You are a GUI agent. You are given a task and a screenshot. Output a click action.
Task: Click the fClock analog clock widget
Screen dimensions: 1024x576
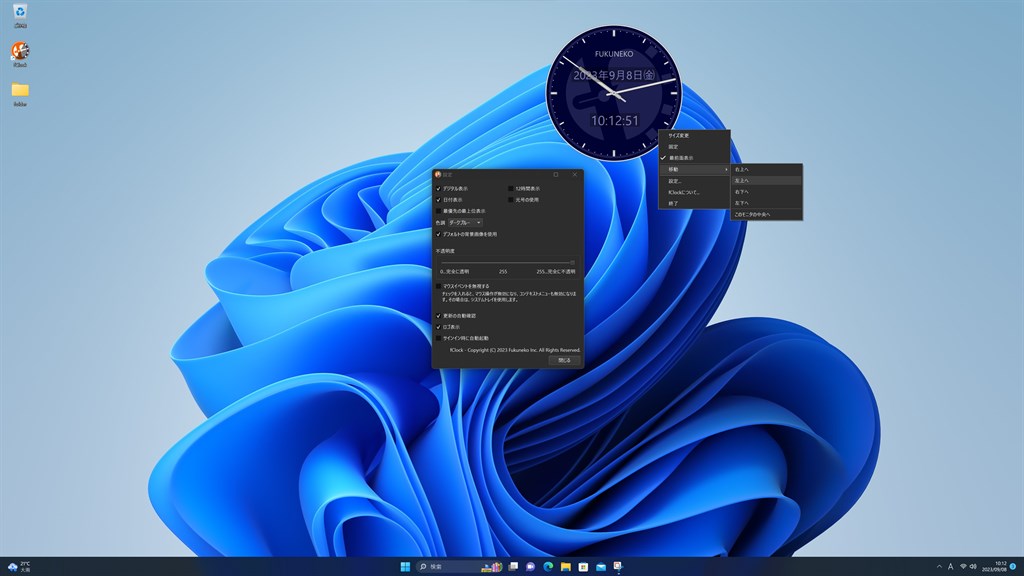point(614,93)
